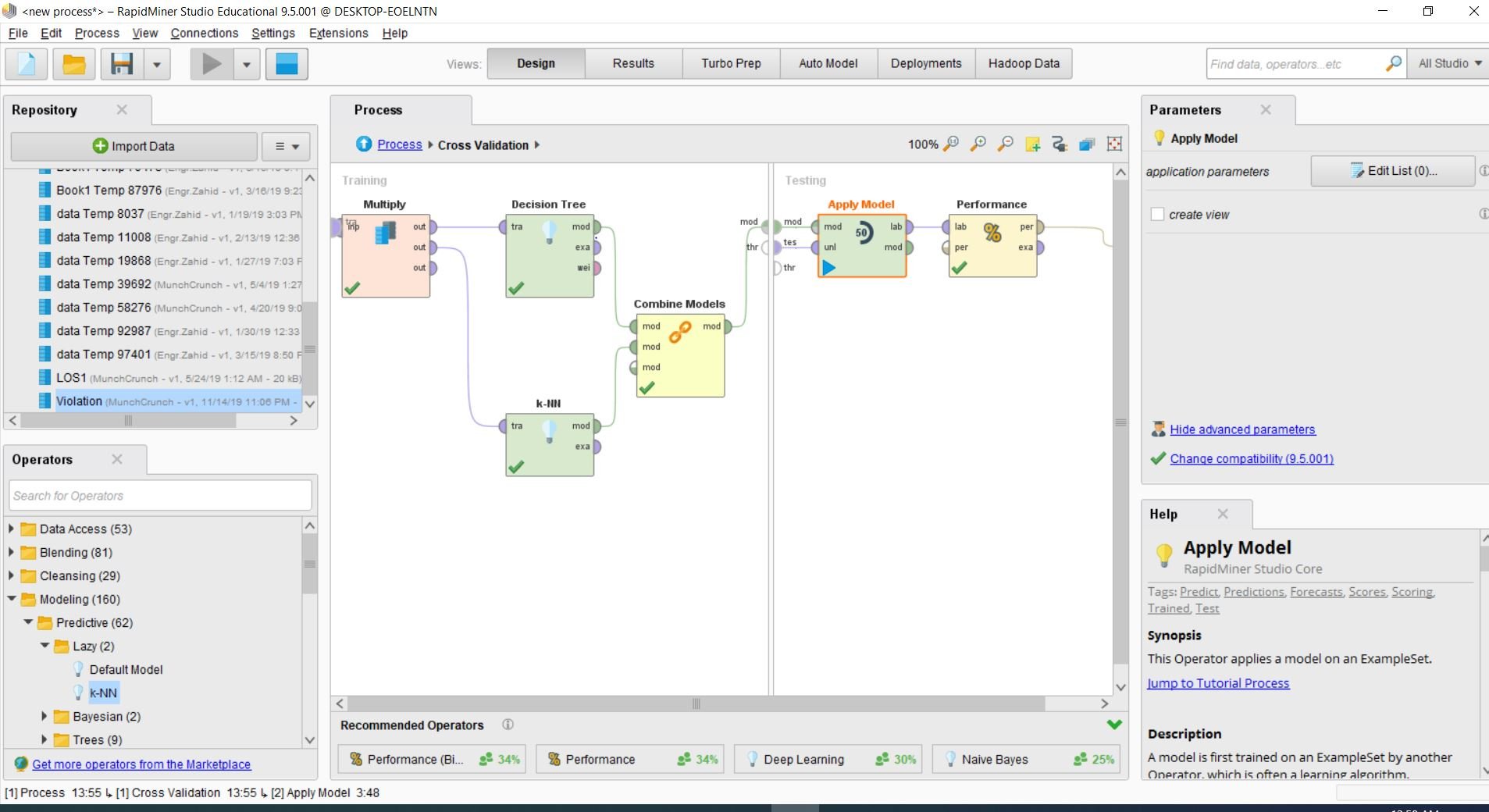
Task: Click the info icon beside create view
Action: [x=1483, y=214]
